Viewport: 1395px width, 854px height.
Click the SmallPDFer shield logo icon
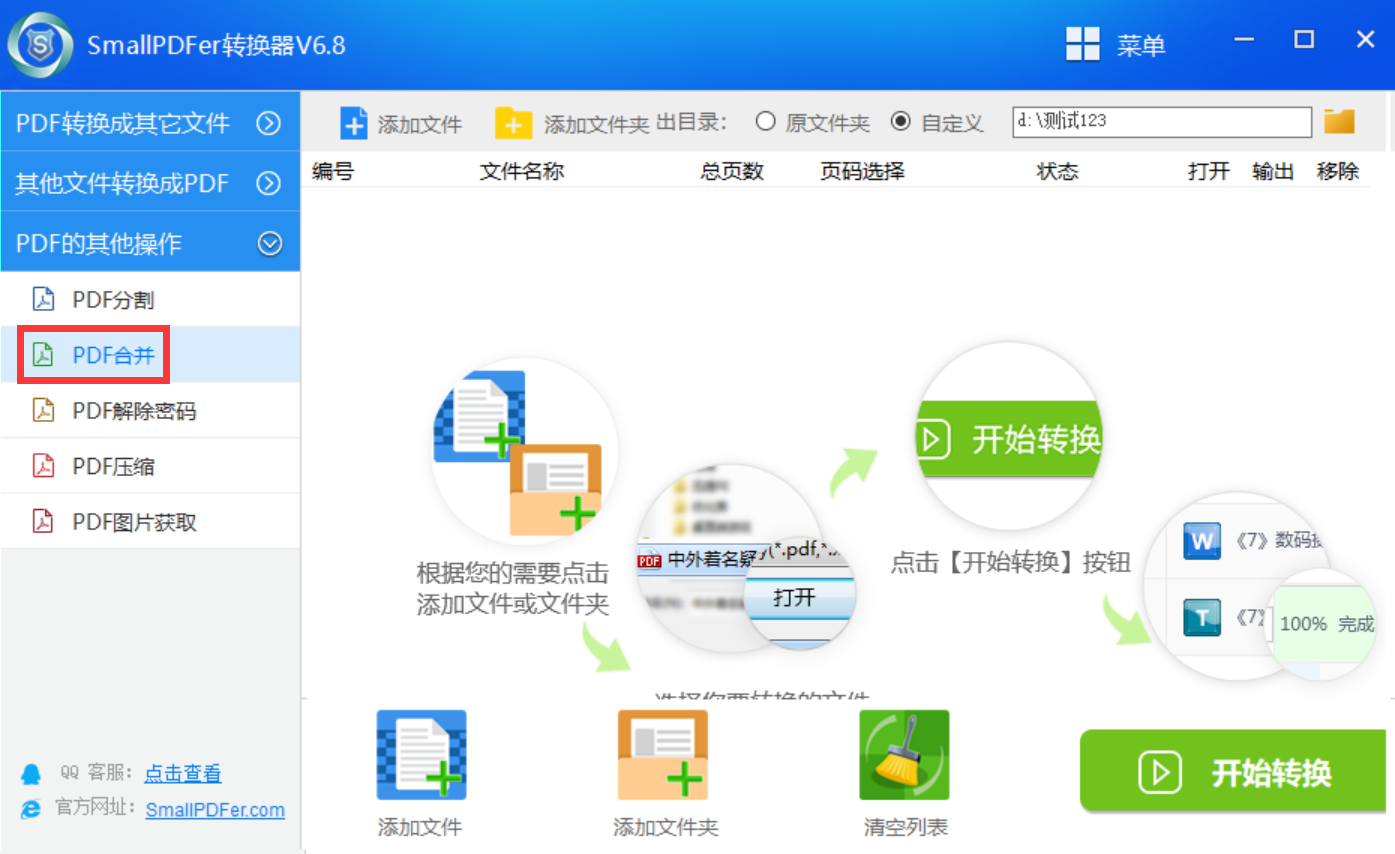40,45
